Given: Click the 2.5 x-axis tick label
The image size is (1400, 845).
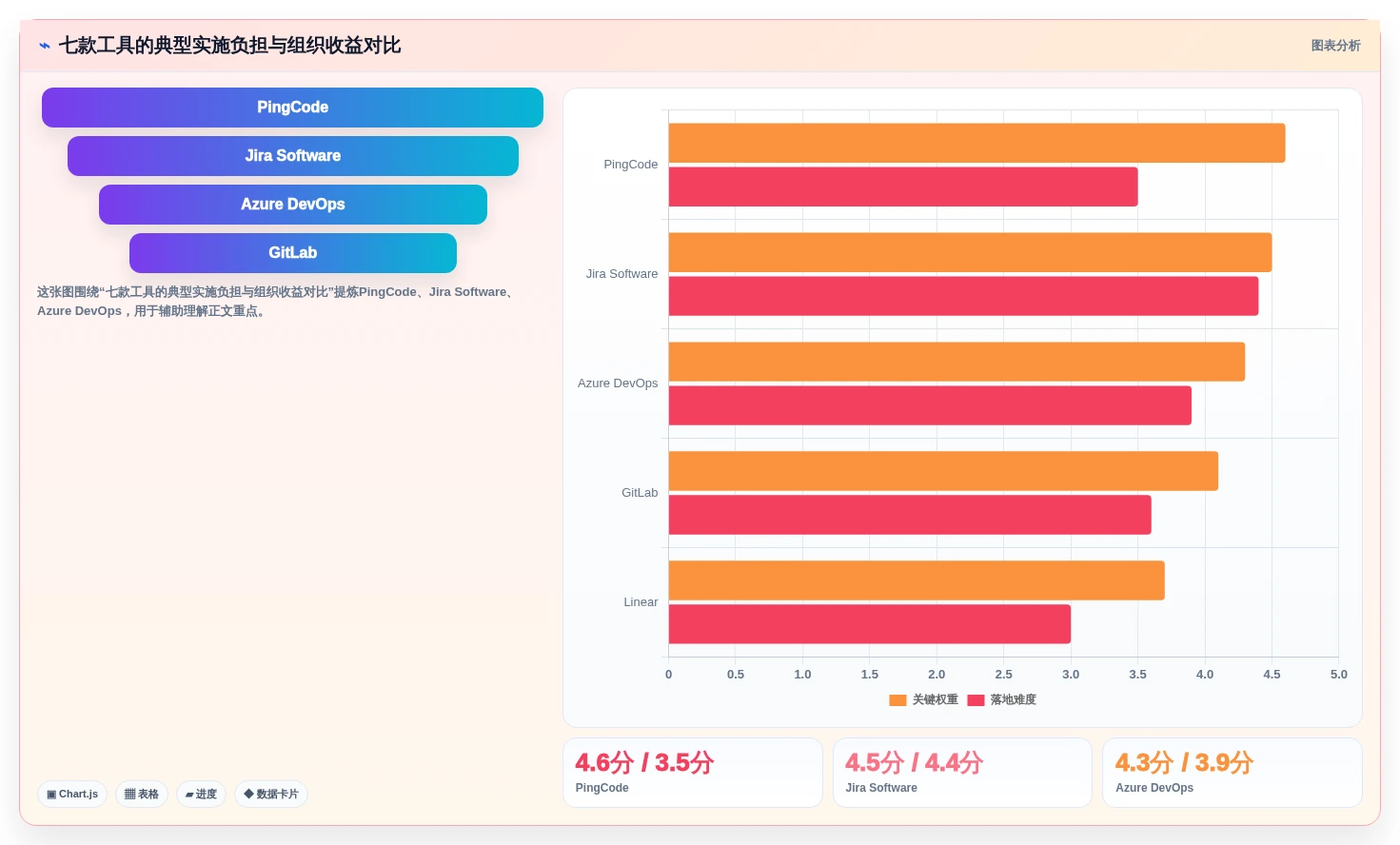Looking at the screenshot, I should (x=1003, y=675).
